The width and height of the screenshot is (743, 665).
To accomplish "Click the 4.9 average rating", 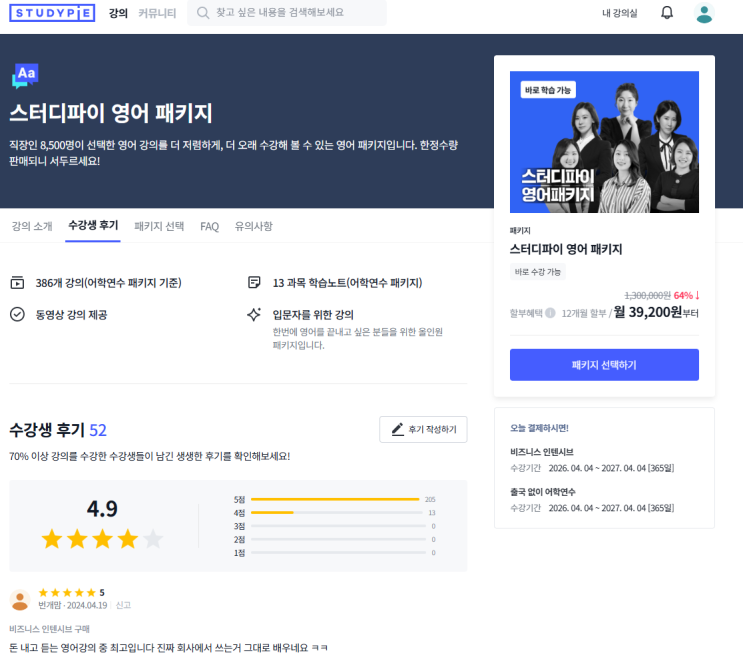I will 102,509.
